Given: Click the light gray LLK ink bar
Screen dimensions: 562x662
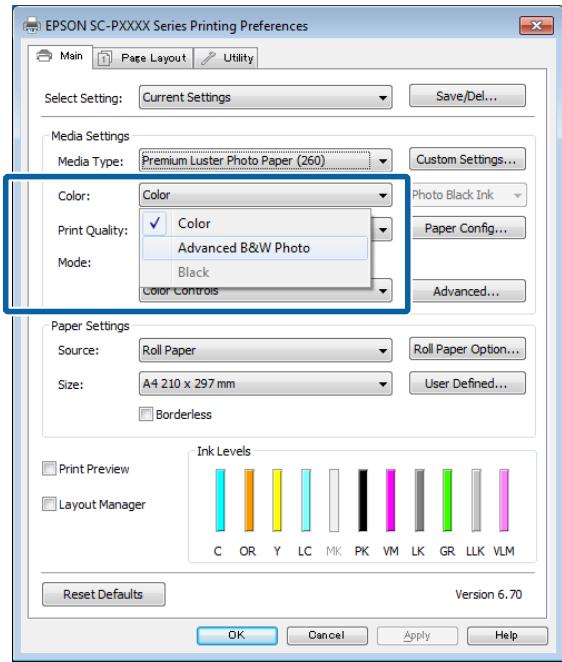Looking at the screenshot, I should coord(476,500).
